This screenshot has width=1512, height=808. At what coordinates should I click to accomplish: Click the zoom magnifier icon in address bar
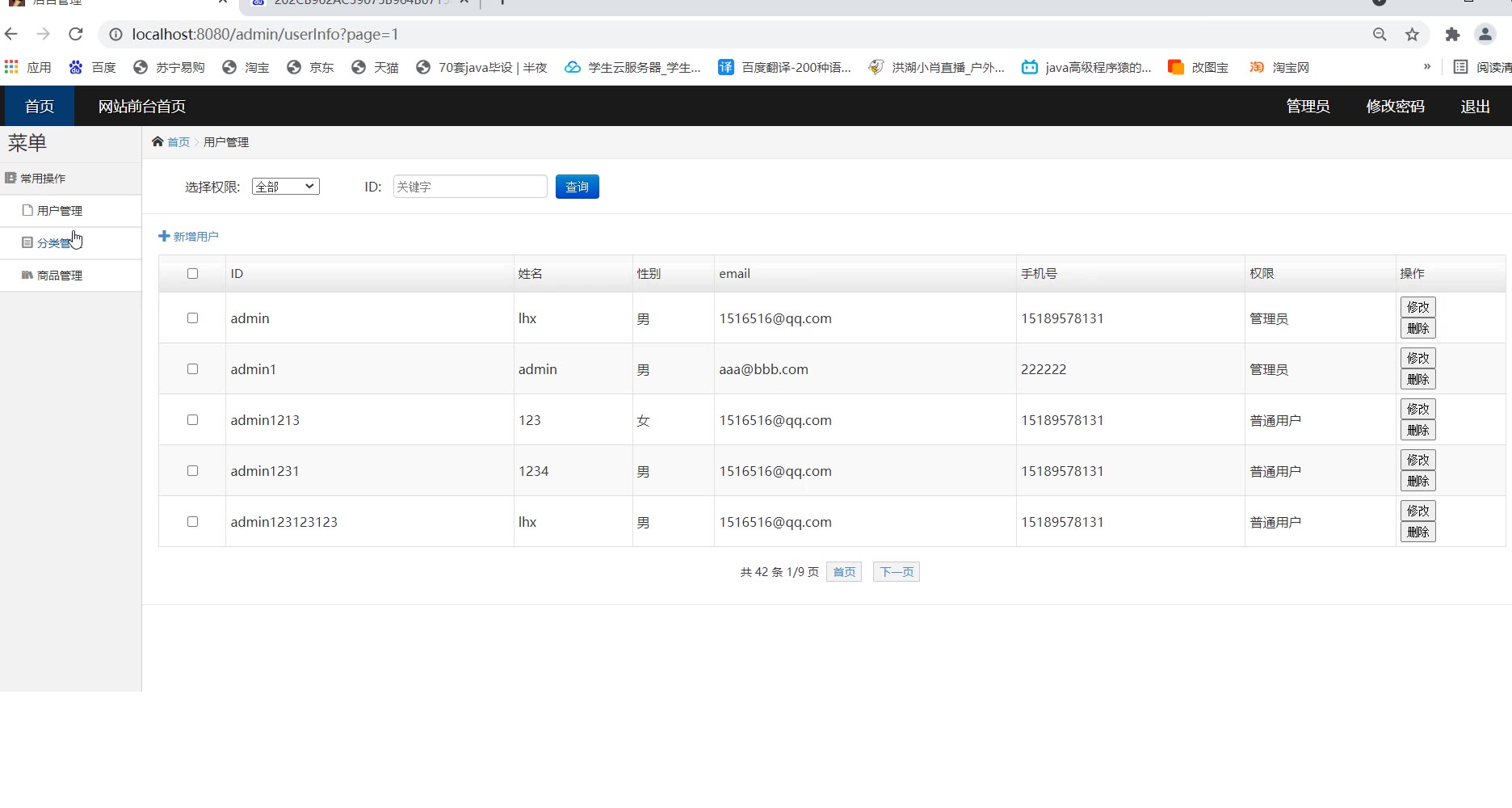[1380, 34]
